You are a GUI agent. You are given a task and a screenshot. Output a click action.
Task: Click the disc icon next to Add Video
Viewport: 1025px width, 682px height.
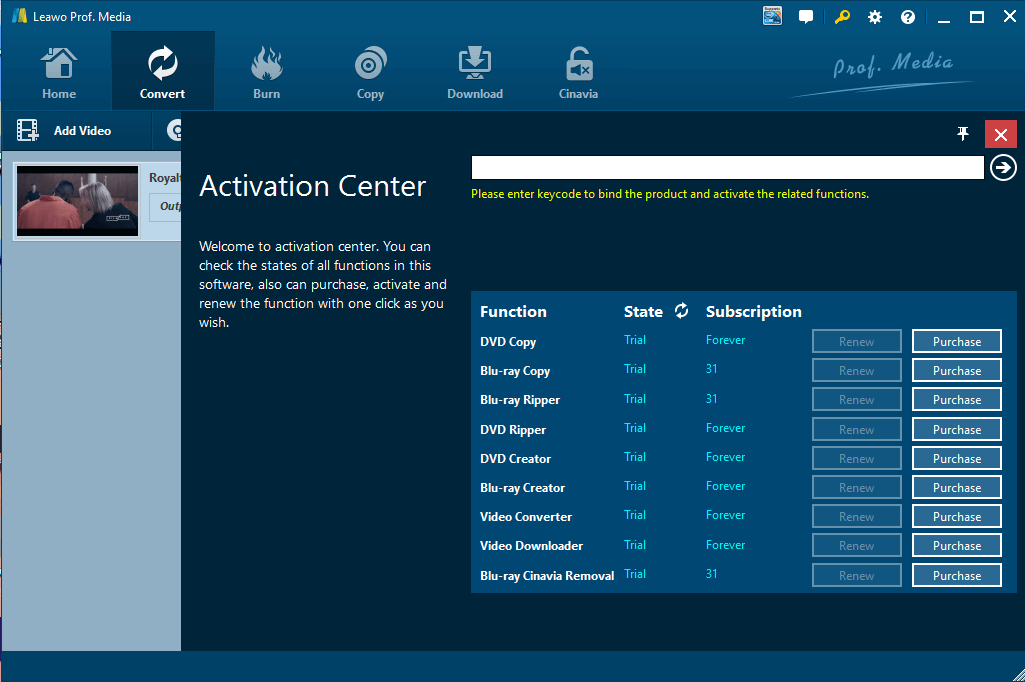173,130
